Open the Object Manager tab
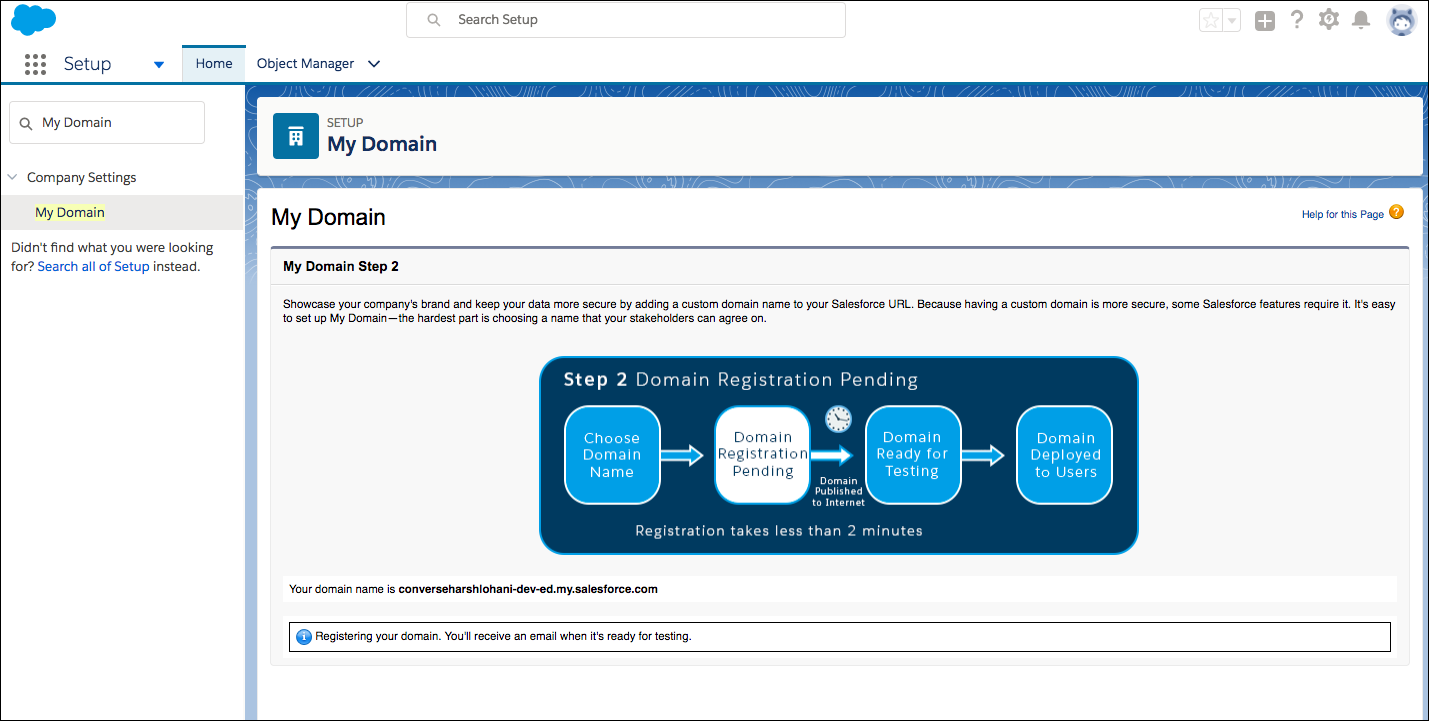This screenshot has height=721, width=1429. pyautogui.click(x=305, y=64)
